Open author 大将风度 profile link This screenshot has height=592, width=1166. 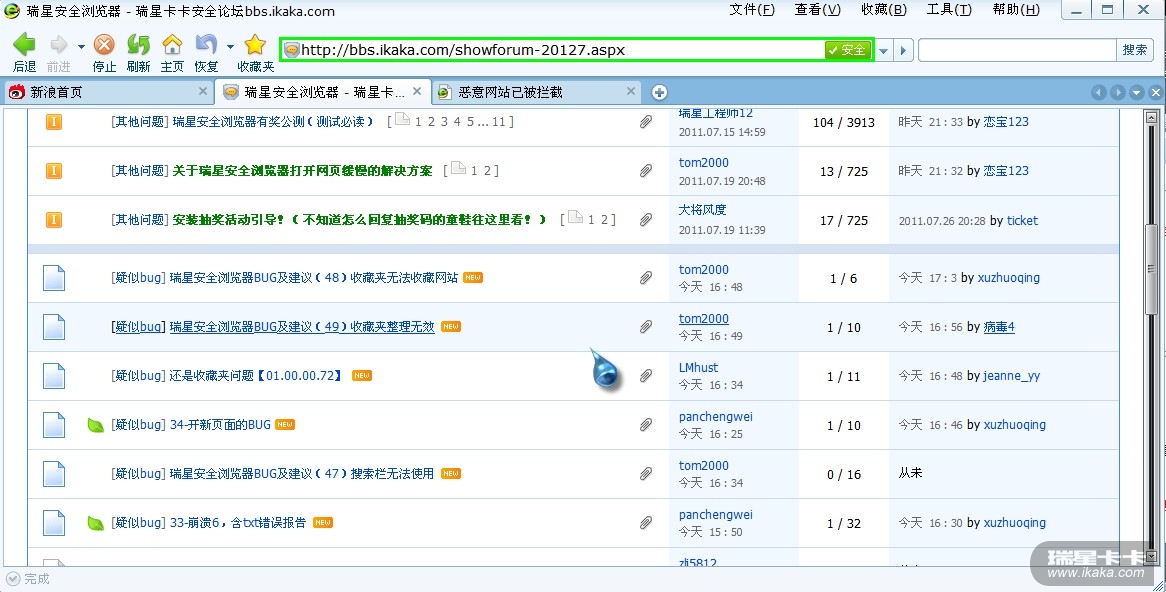703,210
